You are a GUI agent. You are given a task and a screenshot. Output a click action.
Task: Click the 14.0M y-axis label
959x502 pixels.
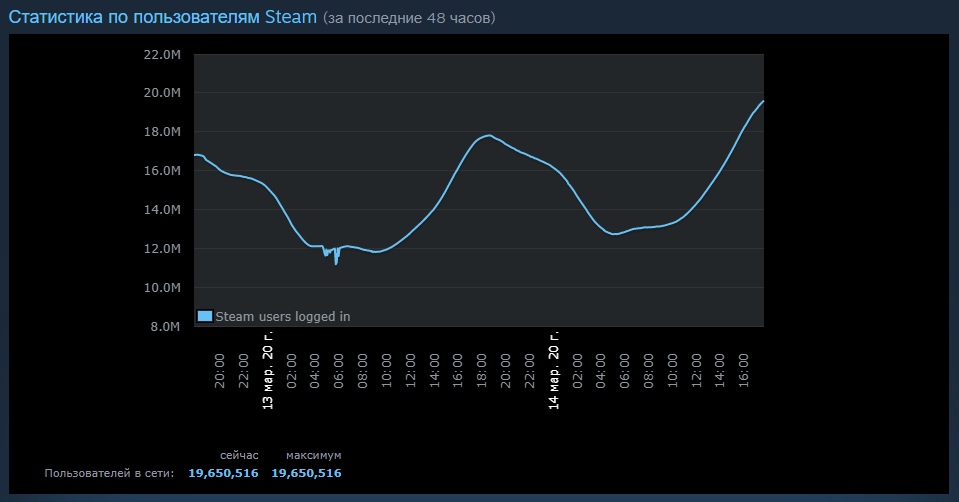point(162,210)
